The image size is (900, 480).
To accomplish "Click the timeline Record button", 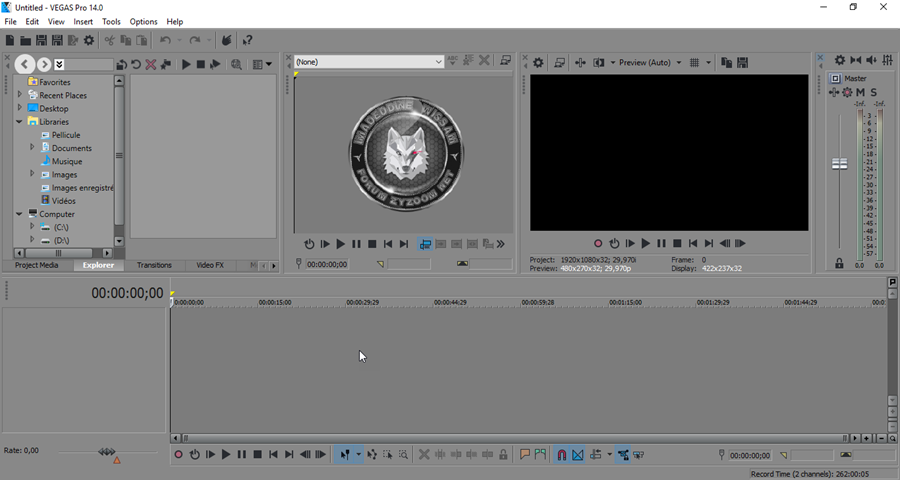I will click(x=179, y=455).
